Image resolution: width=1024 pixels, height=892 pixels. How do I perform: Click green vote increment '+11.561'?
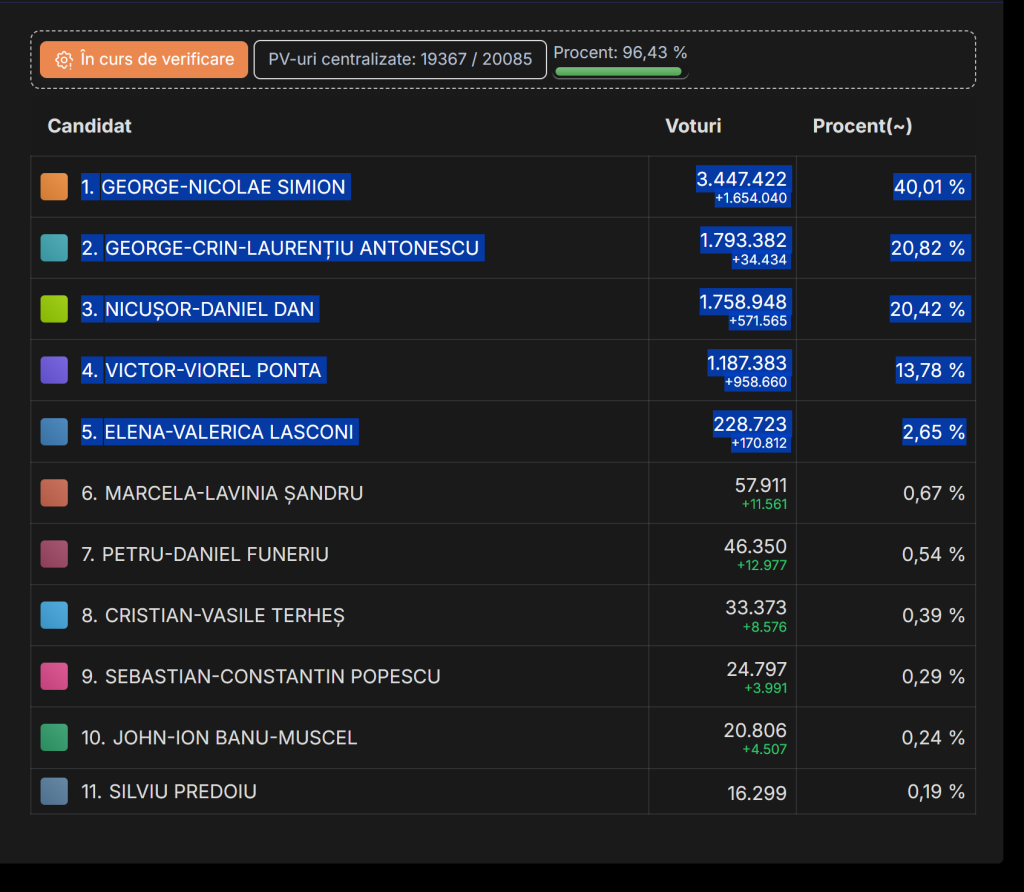tap(764, 505)
